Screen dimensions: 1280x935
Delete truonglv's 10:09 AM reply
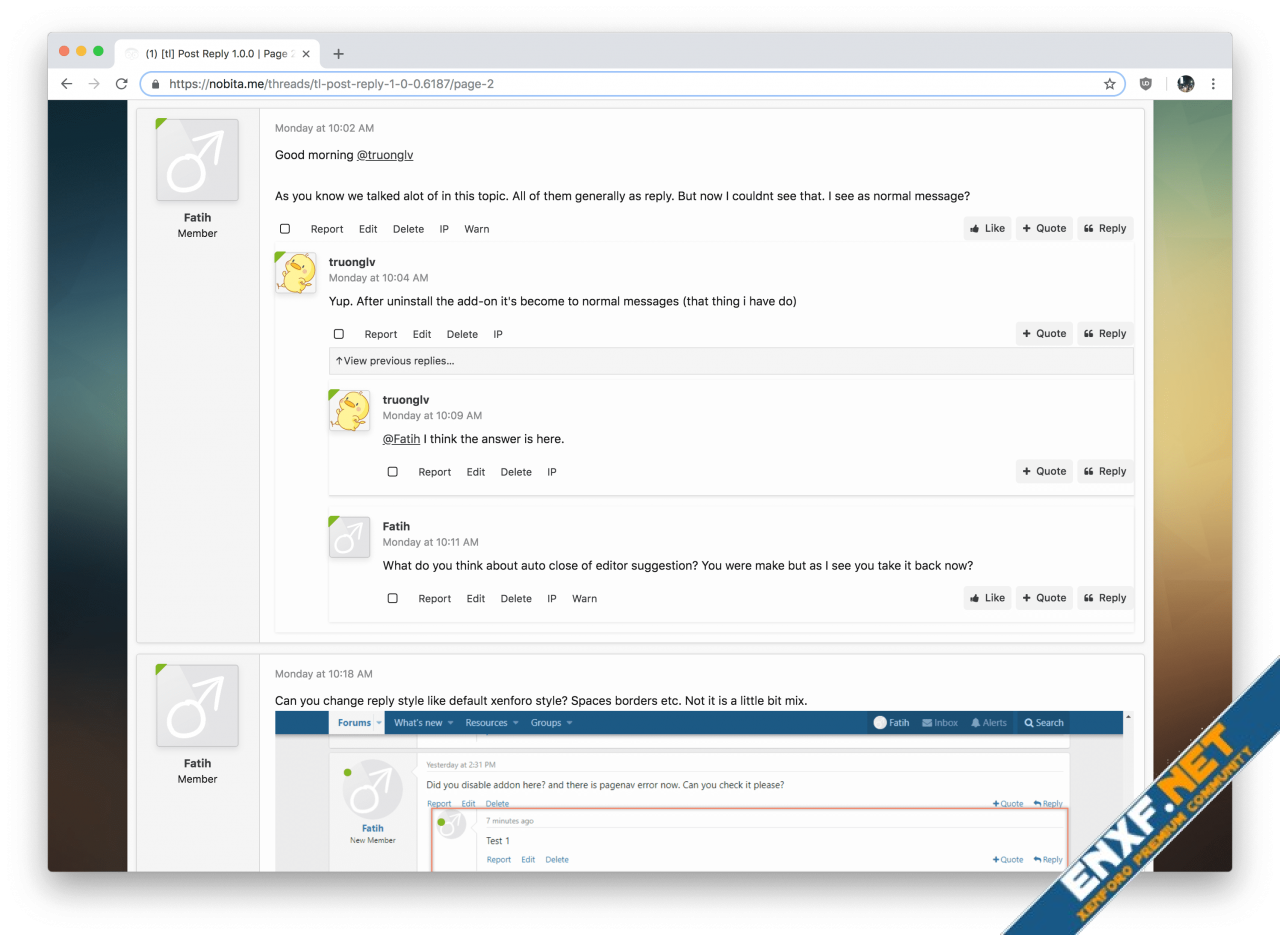pyautogui.click(x=516, y=472)
